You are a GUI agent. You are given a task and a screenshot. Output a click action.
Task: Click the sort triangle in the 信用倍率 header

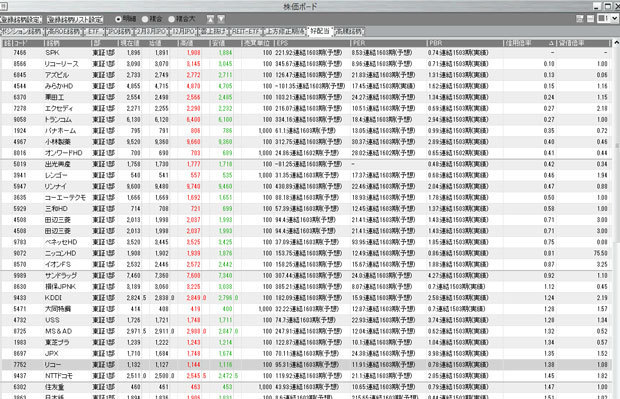tap(552, 43)
